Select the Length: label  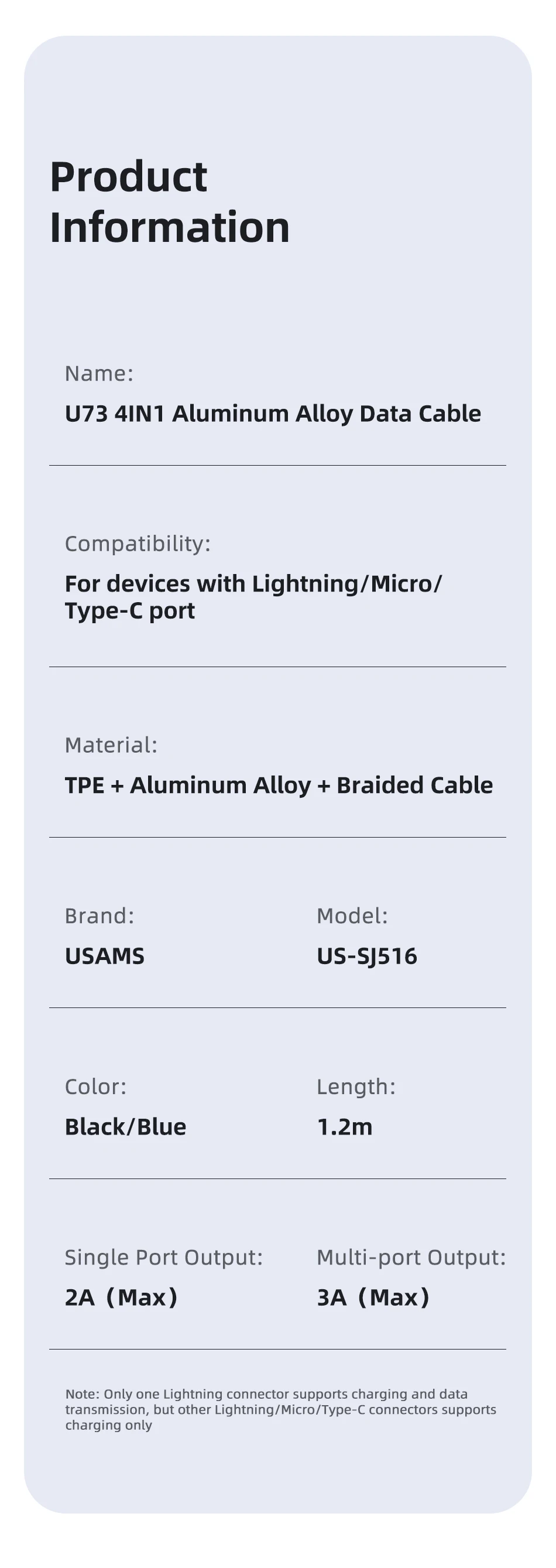pyautogui.click(x=356, y=1087)
